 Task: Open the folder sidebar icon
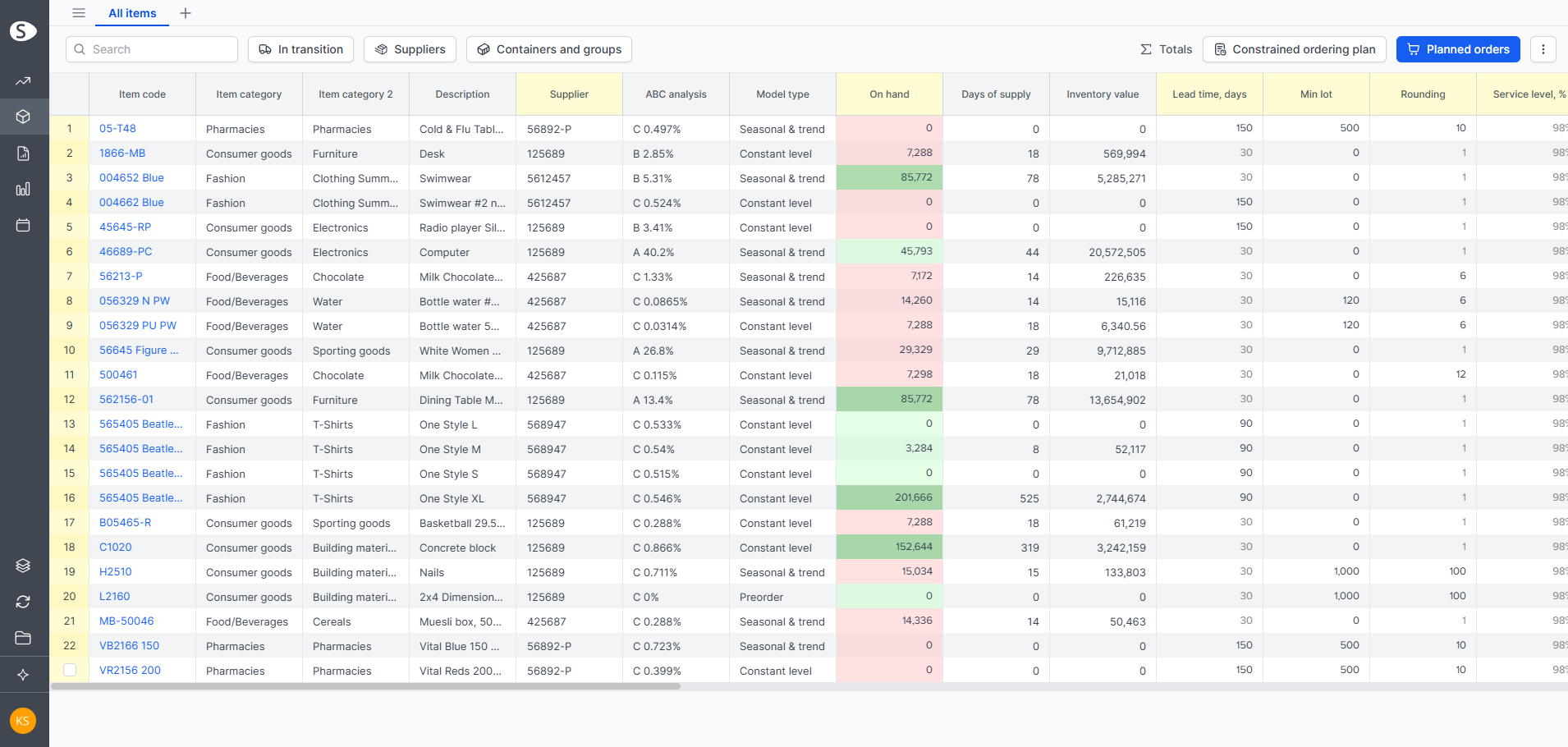click(x=23, y=638)
